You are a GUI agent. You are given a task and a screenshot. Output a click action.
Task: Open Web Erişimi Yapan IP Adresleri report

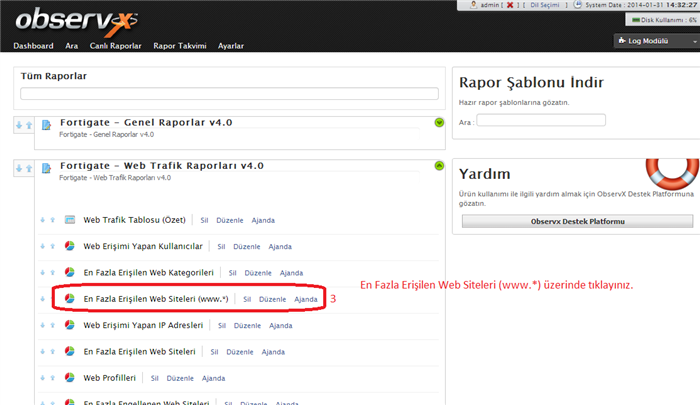pyautogui.click(x=143, y=325)
